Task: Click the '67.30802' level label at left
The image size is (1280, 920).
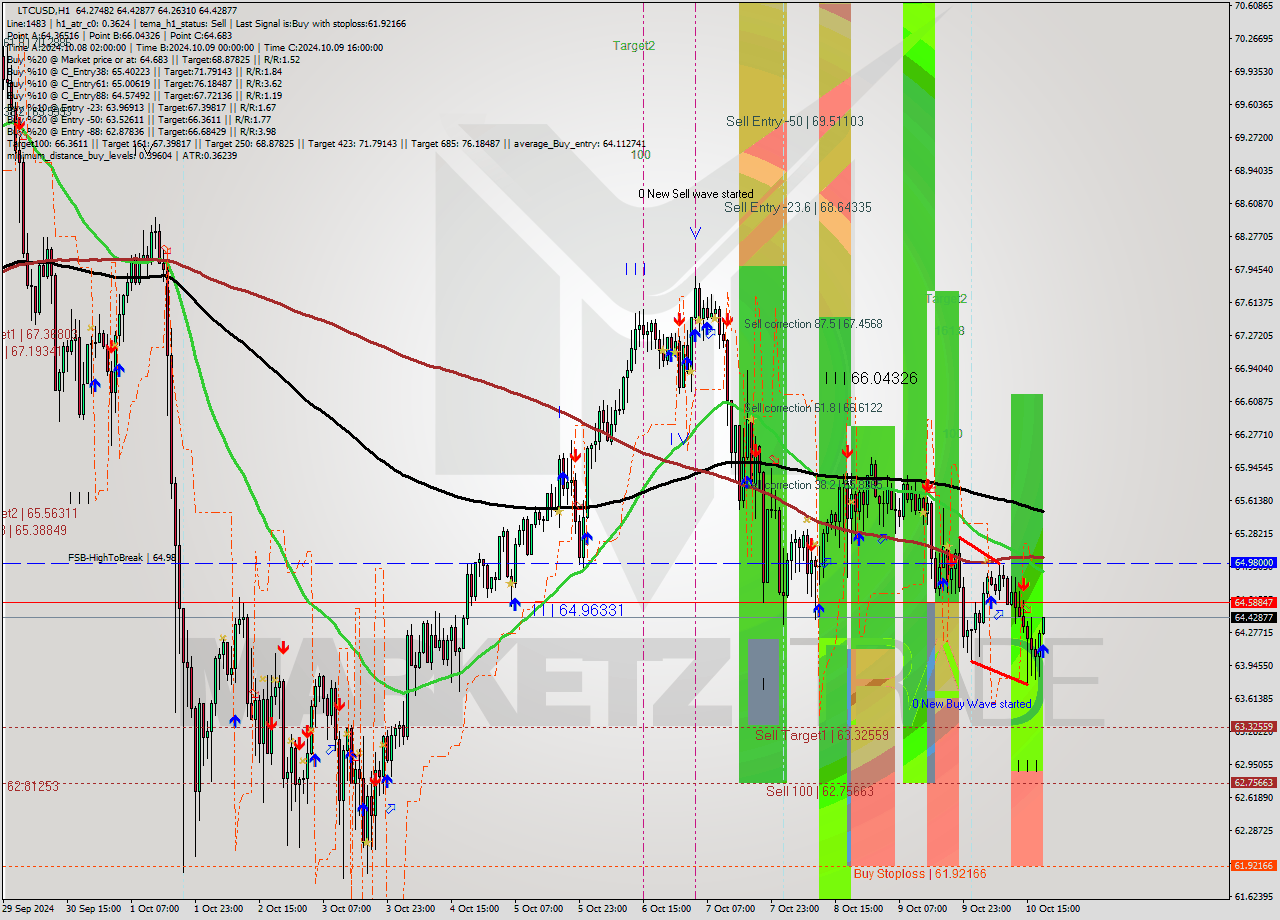Action: pos(39,334)
